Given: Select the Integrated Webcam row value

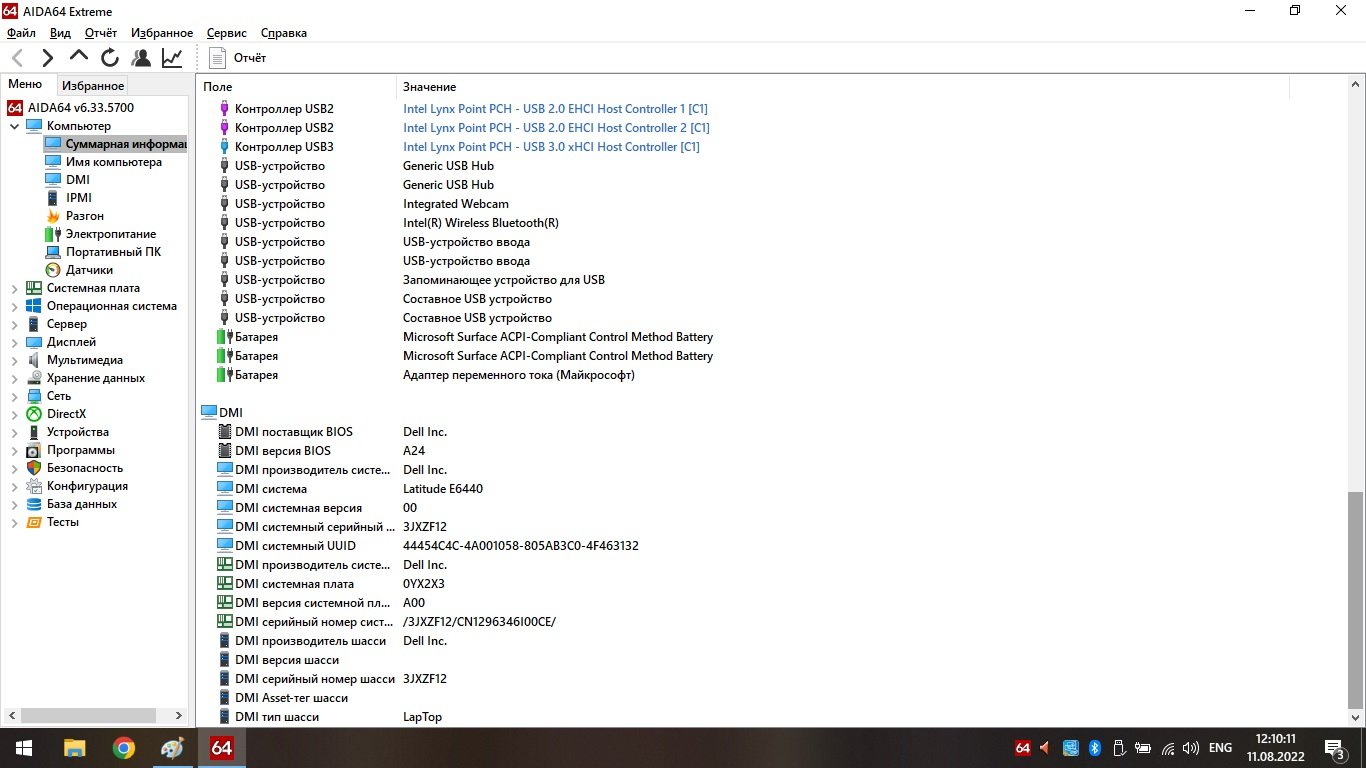Looking at the screenshot, I should pos(456,204).
